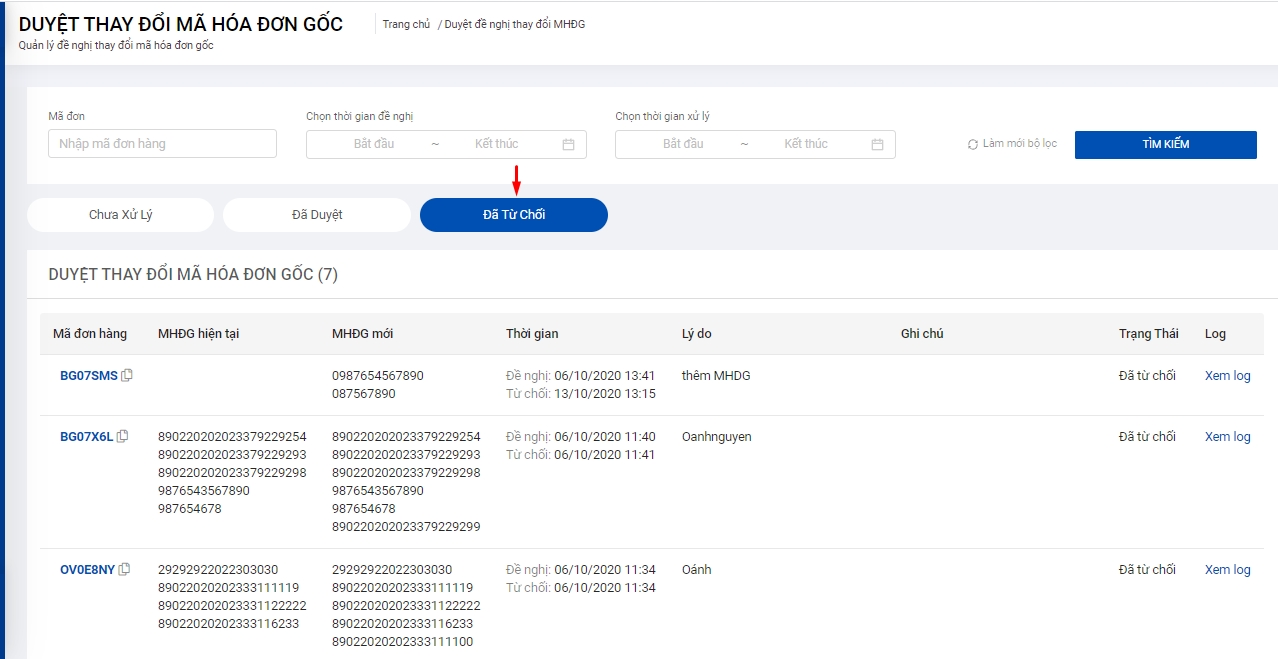The image size is (1278, 659).
Task: Open order link BG07X6L
Action: pos(86,437)
